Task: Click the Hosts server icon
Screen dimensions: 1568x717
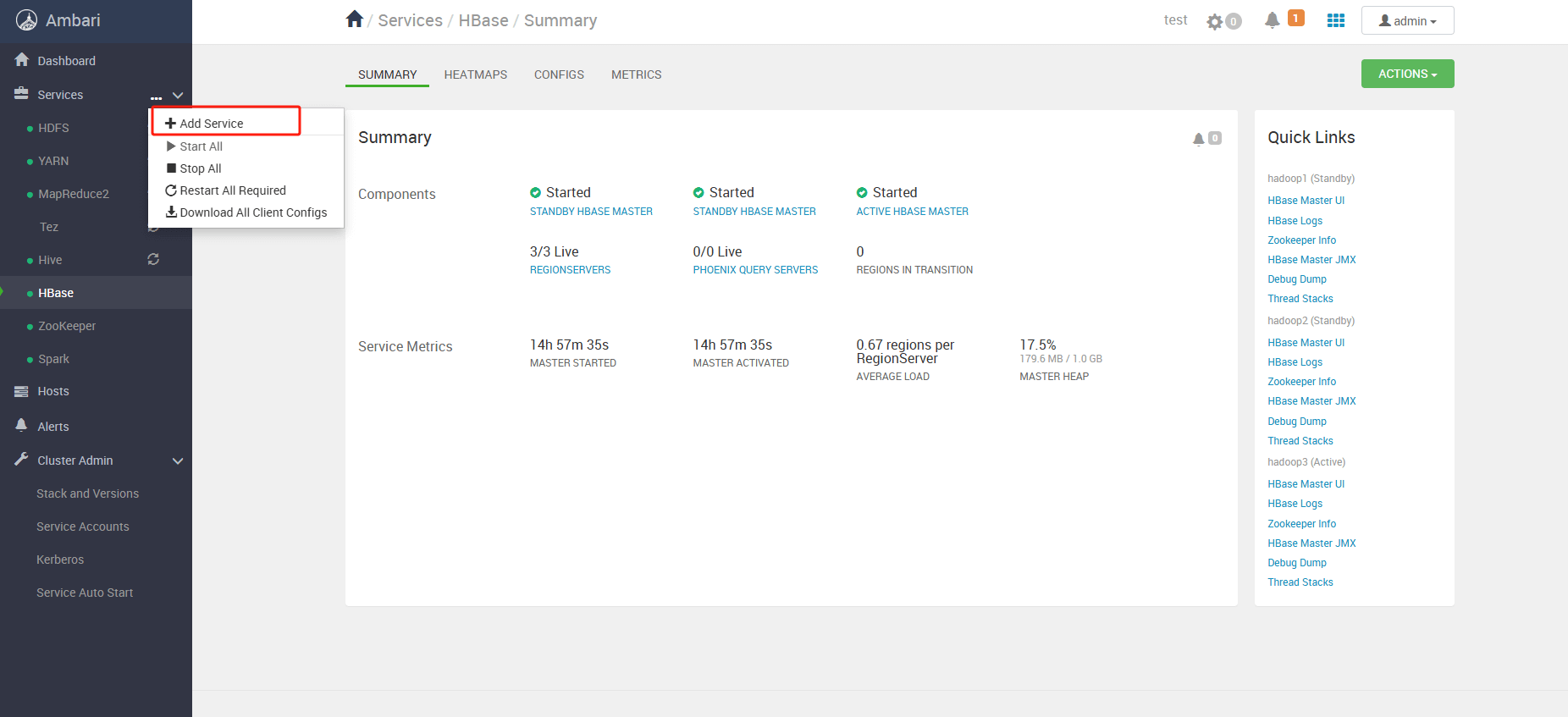Action: [x=22, y=391]
